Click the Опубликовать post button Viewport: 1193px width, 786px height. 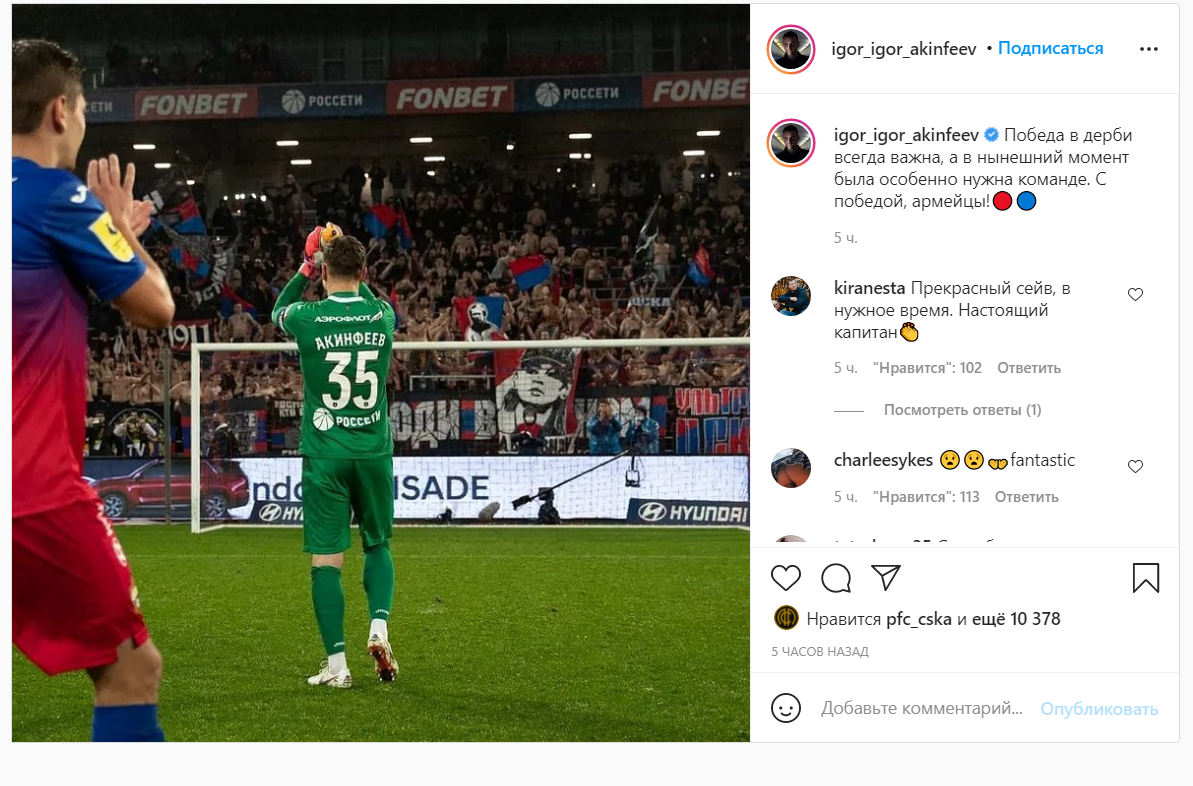click(x=1099, y=709)
